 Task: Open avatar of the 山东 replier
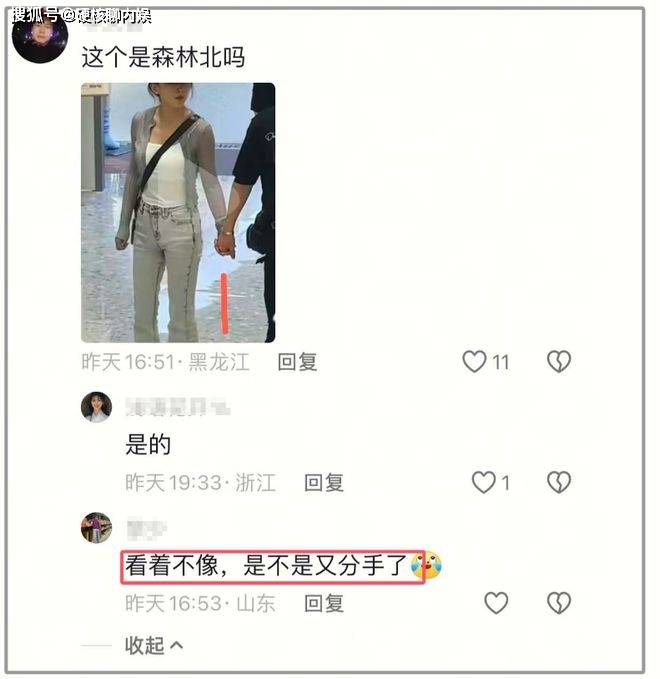pyautogui.click(x=96, y=527)
